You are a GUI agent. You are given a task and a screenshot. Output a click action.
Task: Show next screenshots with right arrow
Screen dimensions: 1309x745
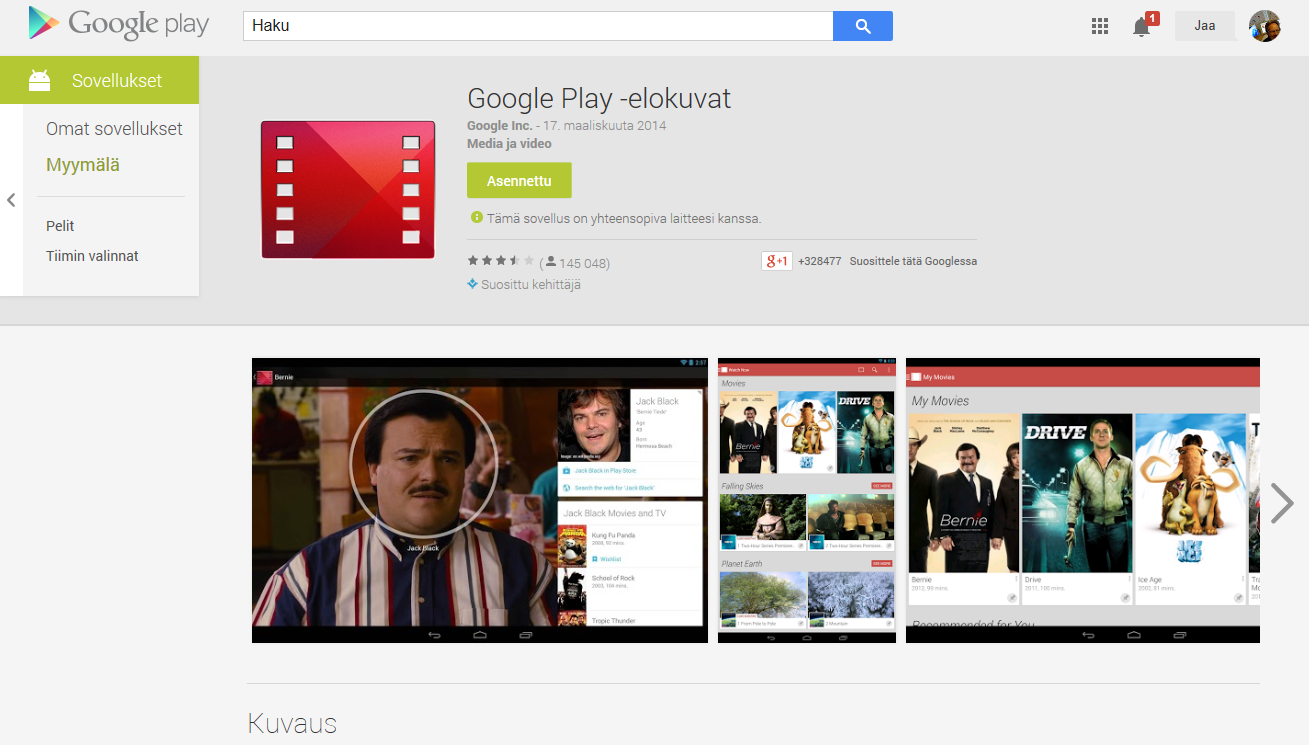(x=1282, y=503)
